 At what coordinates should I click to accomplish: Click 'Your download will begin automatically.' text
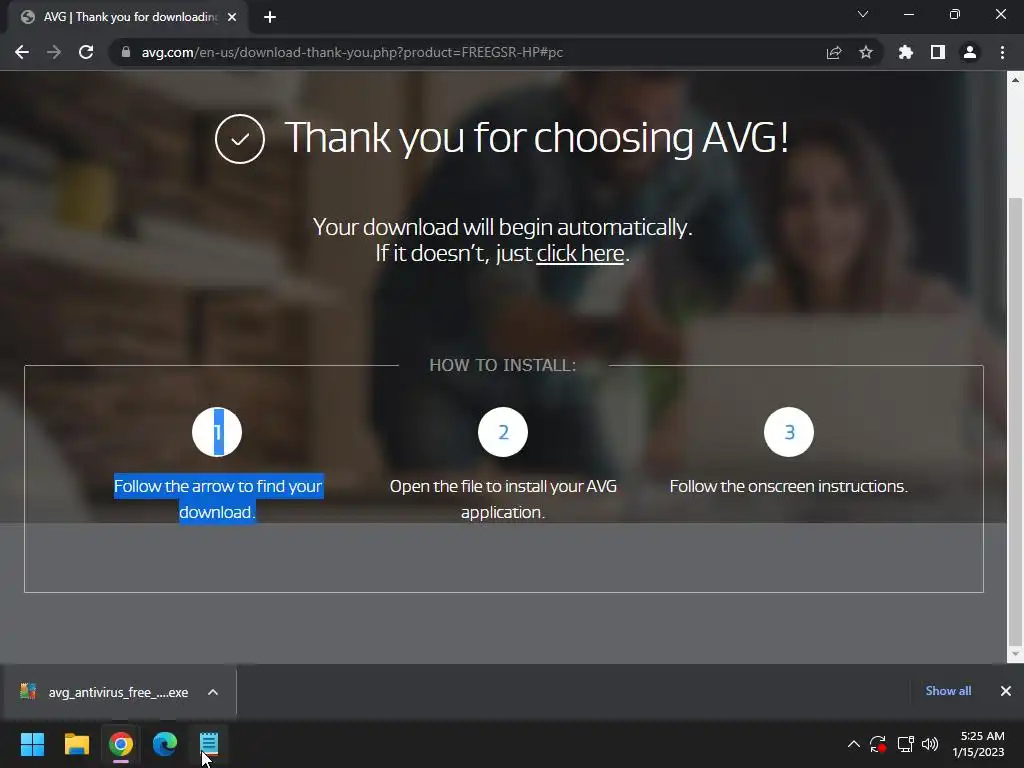pos(502,227)
